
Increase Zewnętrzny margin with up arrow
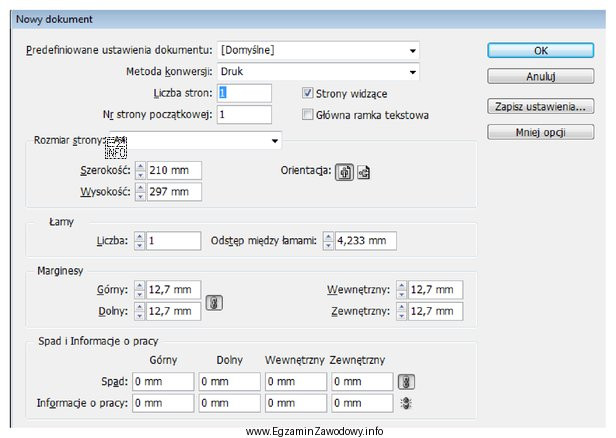tap(402, 307)
